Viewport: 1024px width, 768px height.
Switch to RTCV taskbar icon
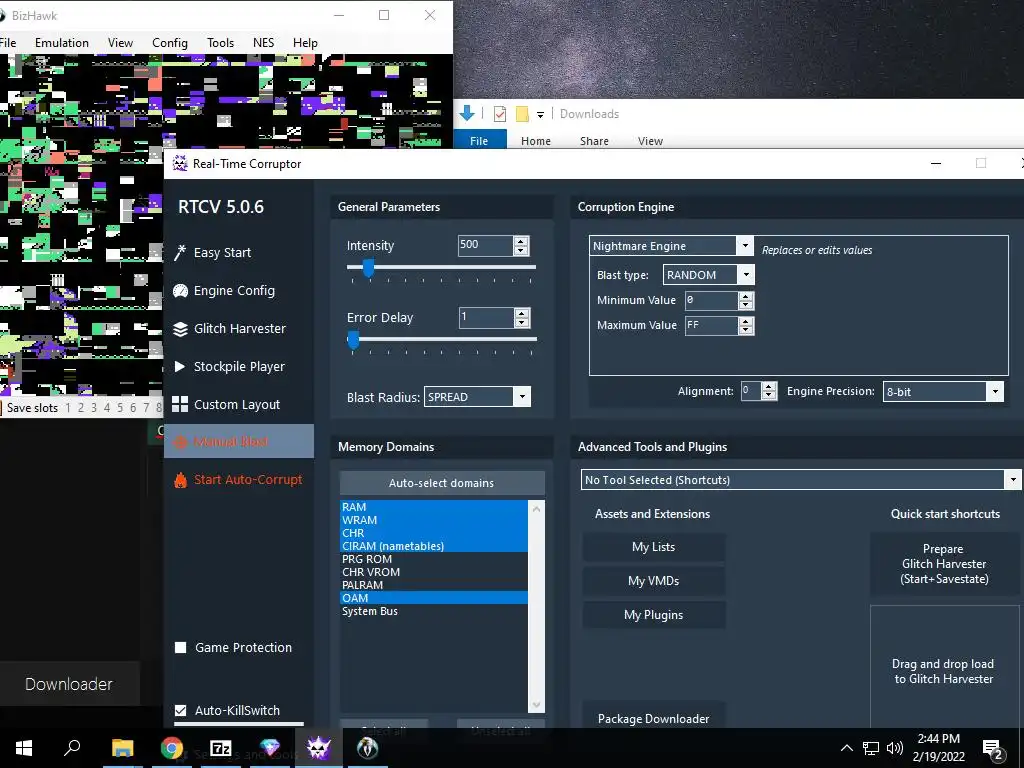point(318,748)
